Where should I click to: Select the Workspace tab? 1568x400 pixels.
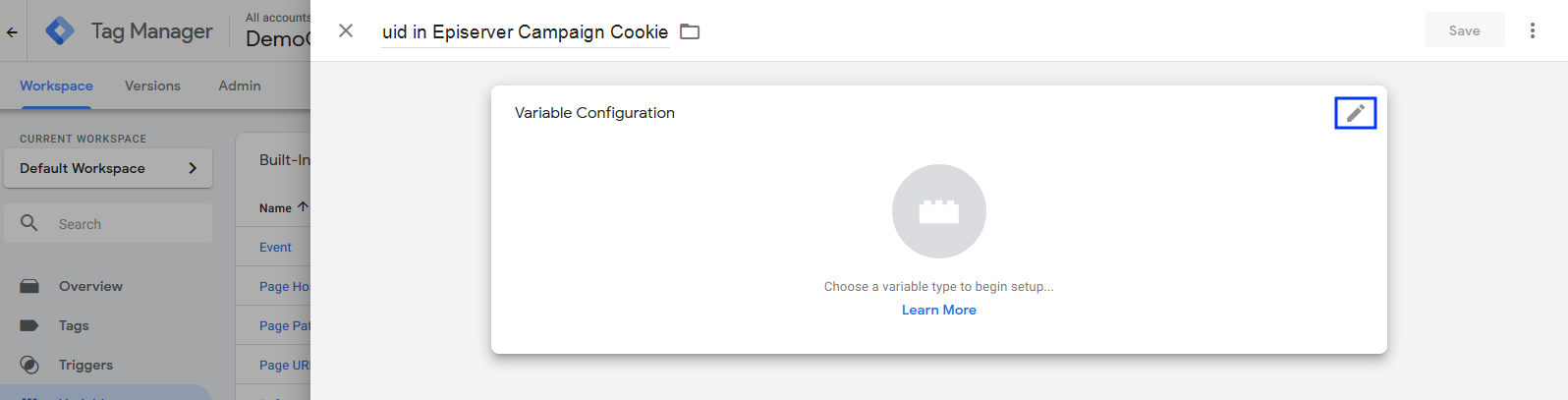tap(56, 86)
